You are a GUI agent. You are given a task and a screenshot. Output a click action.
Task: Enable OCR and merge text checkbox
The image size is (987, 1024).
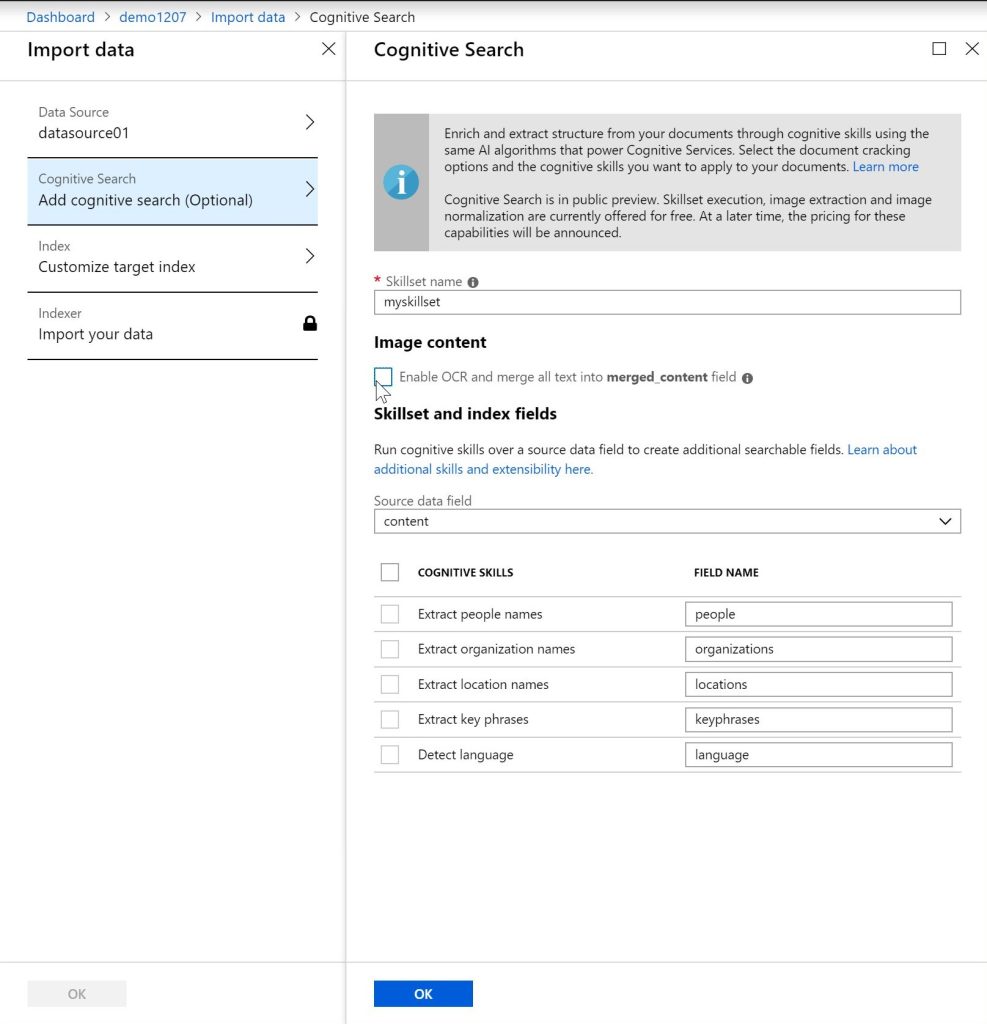[x=383, y=377]
